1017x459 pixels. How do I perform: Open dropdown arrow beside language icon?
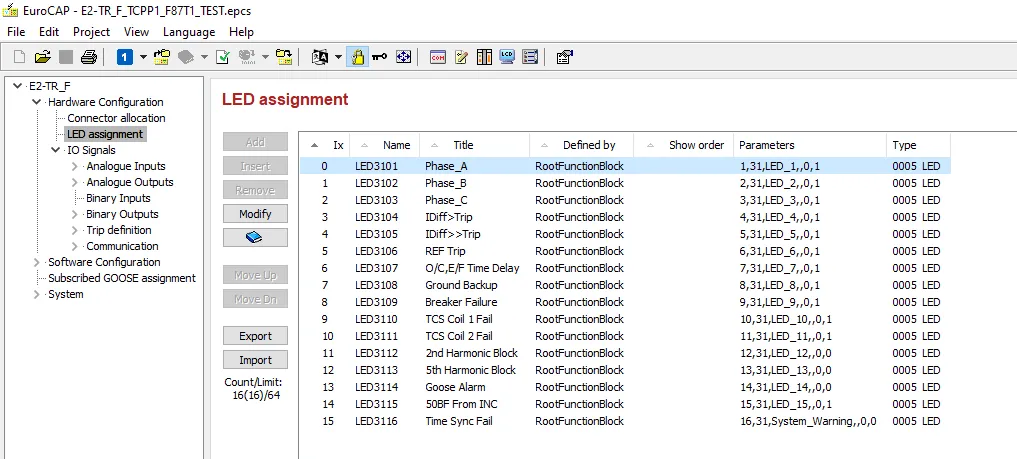coord(338,57)
